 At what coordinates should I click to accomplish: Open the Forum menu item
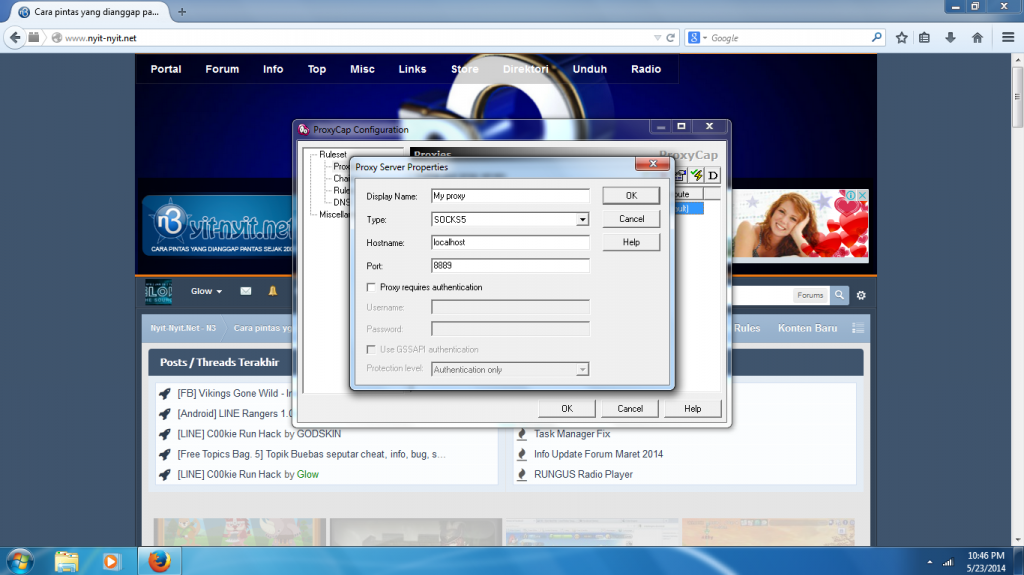point(222,69)
